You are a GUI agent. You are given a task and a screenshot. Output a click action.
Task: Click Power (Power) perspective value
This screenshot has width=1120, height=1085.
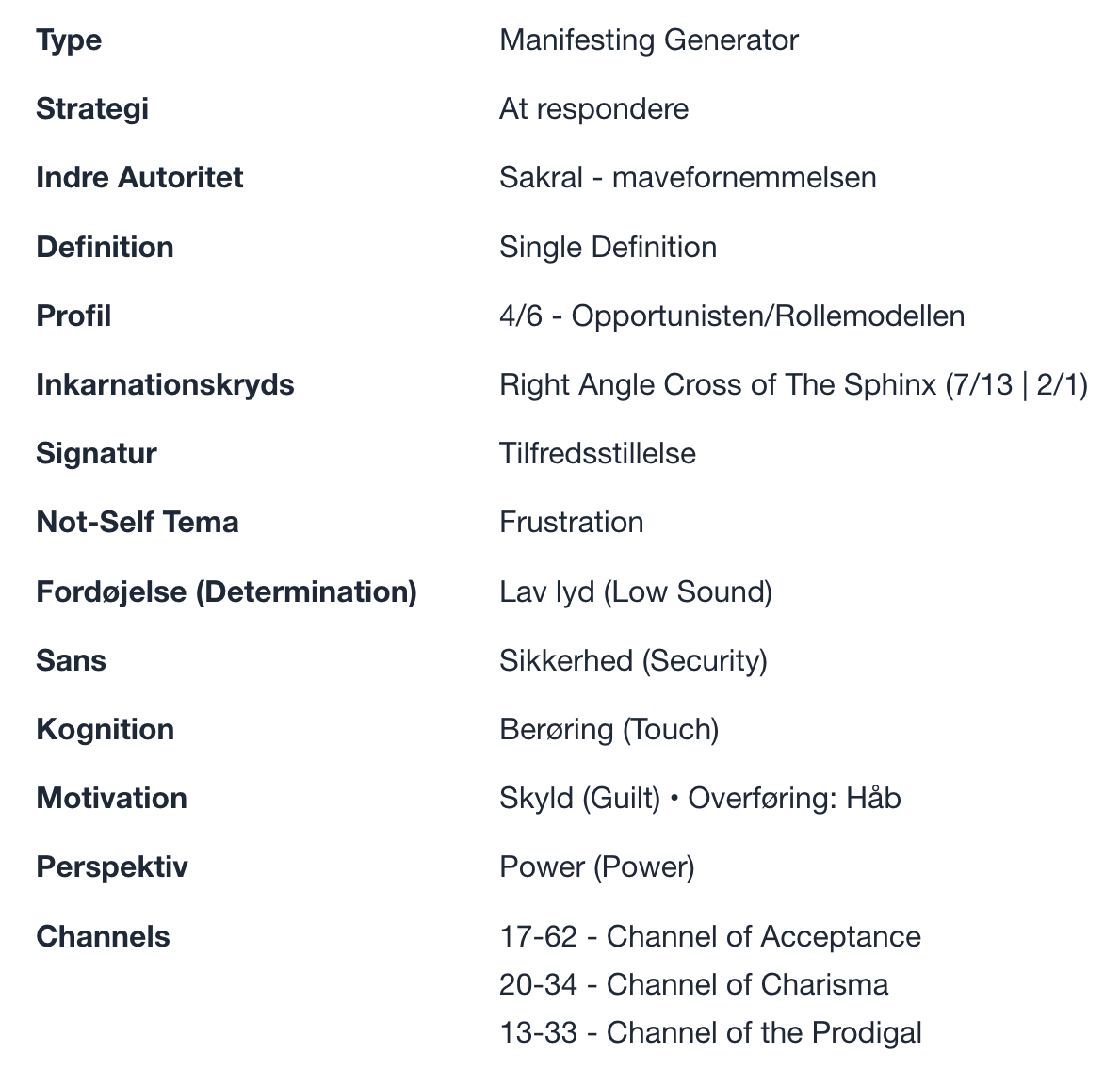(x=596, y=867)
